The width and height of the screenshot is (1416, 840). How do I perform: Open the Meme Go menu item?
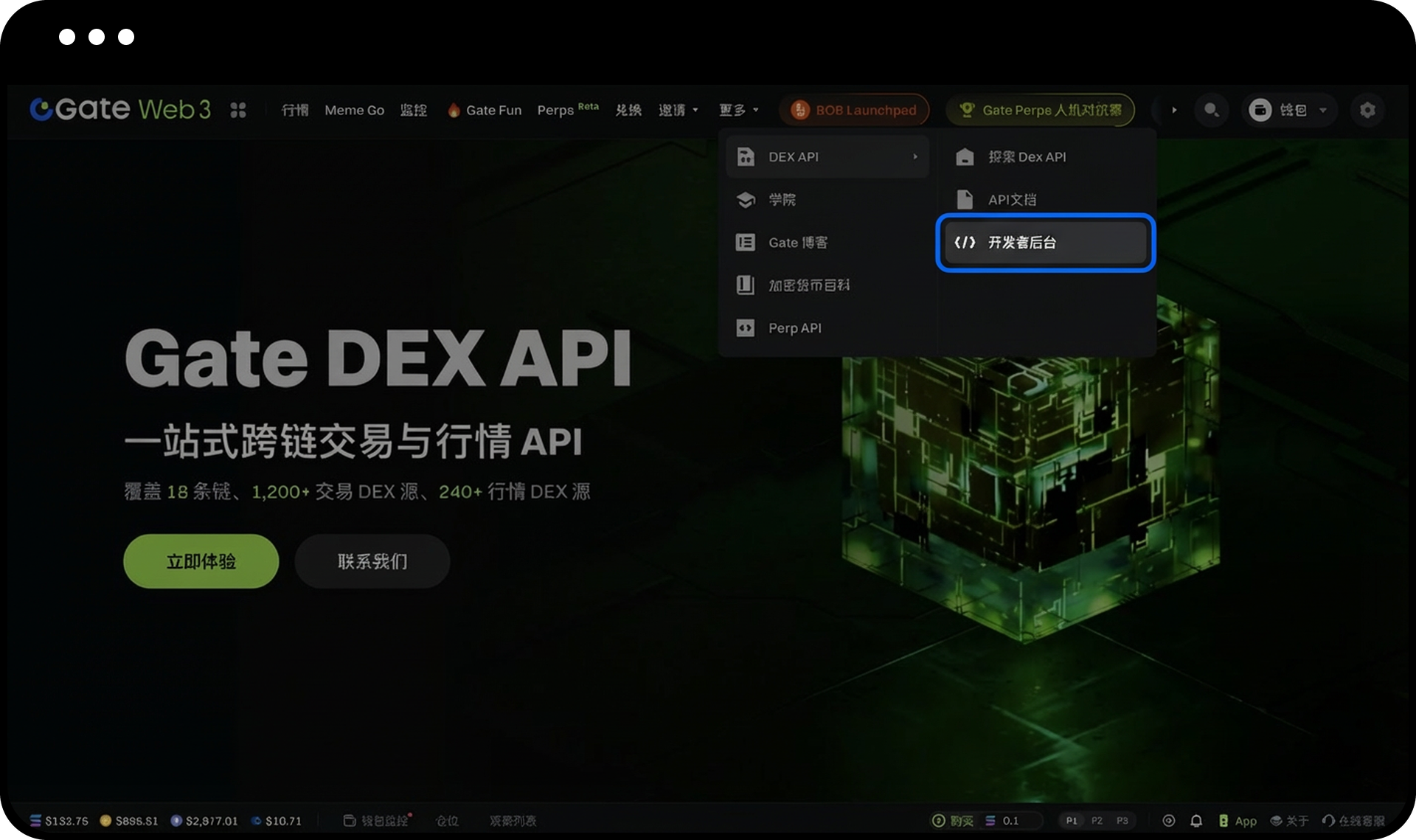pyautogui.click(x=354, y=110)
